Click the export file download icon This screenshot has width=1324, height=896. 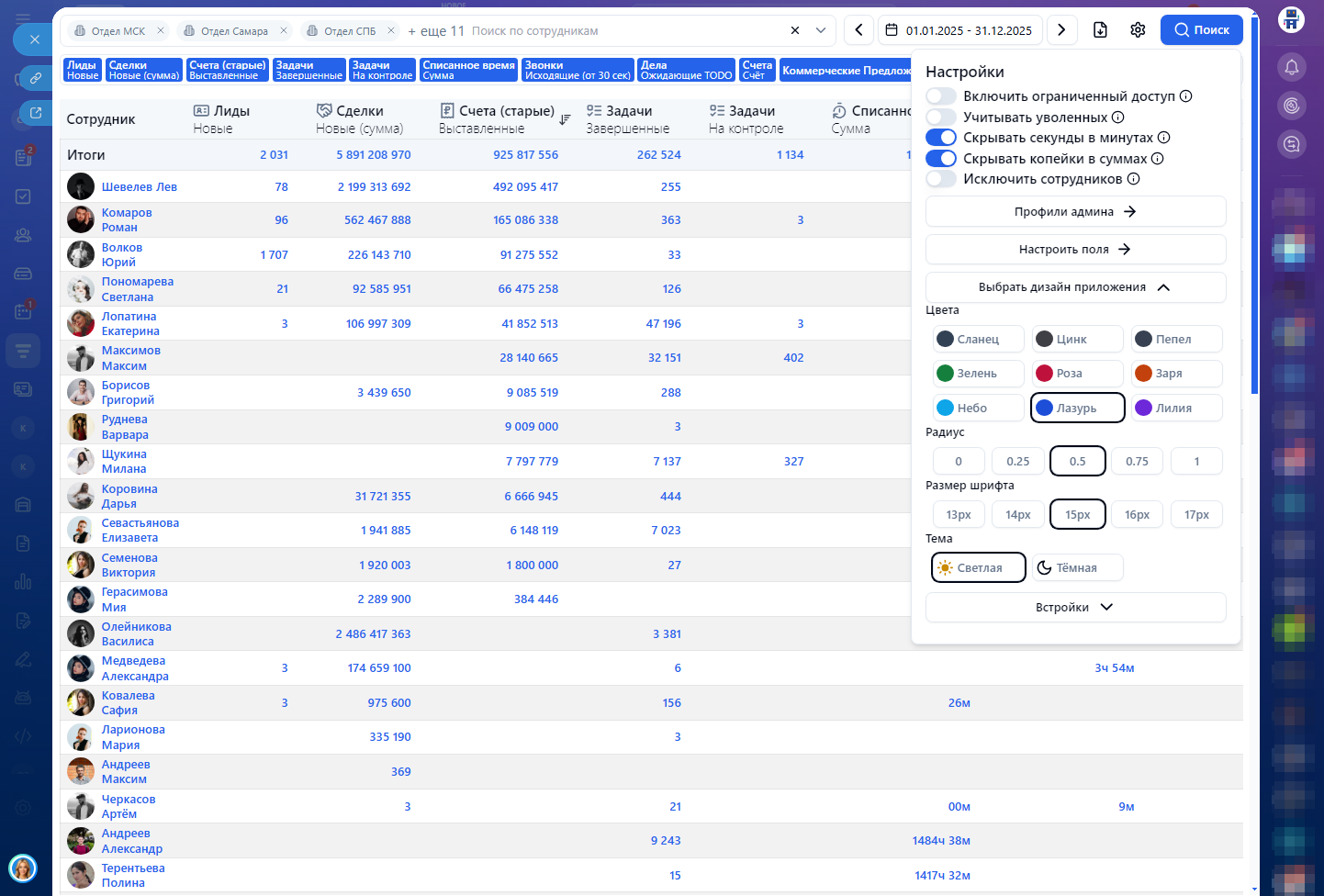1100,30
